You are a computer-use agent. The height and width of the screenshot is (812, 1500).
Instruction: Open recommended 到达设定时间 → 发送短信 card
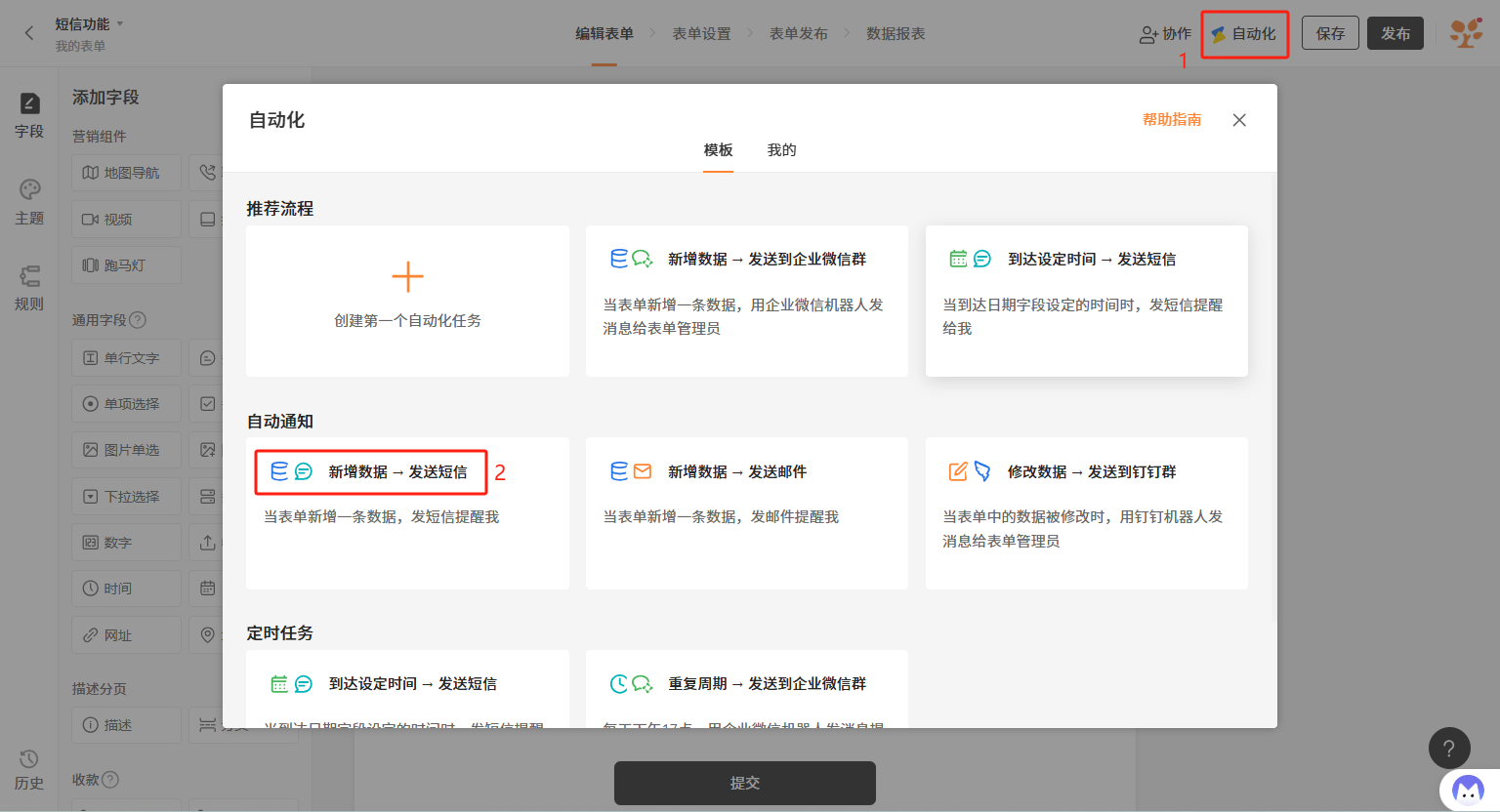coord(1087,301)
